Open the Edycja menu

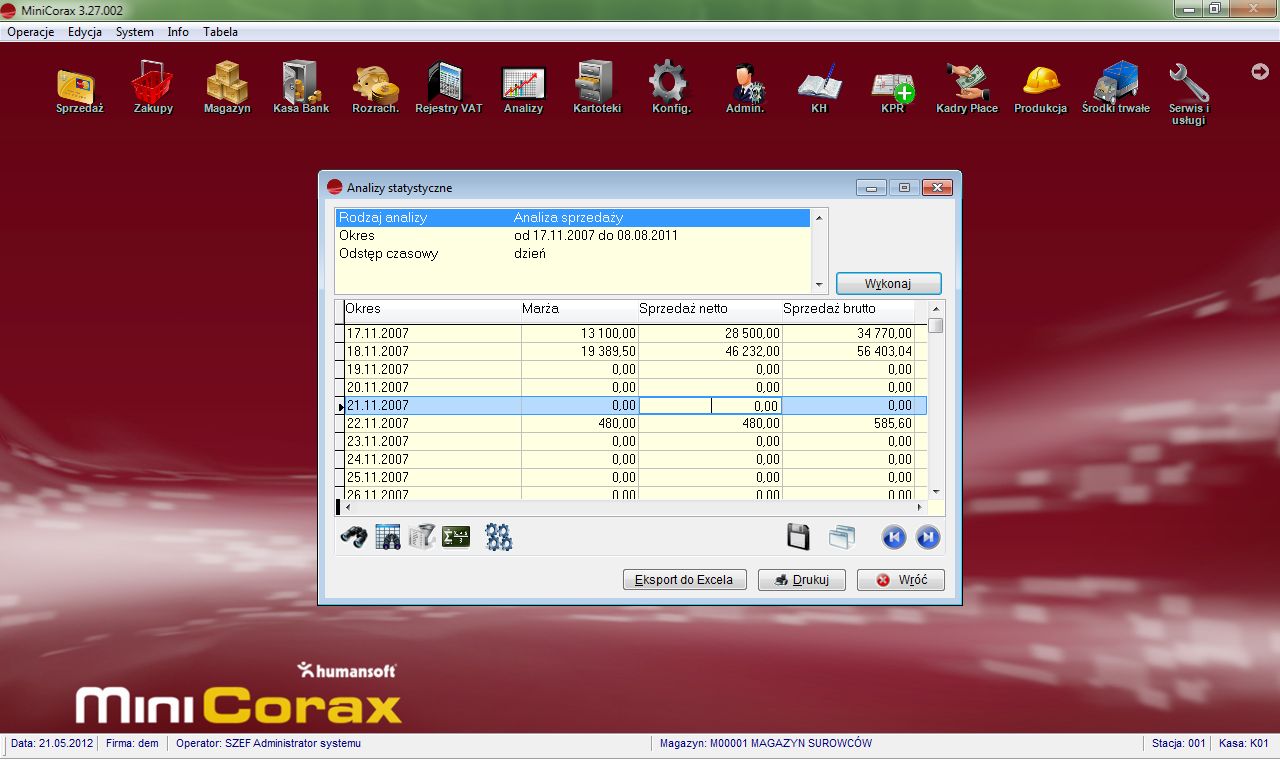point(85,32)
